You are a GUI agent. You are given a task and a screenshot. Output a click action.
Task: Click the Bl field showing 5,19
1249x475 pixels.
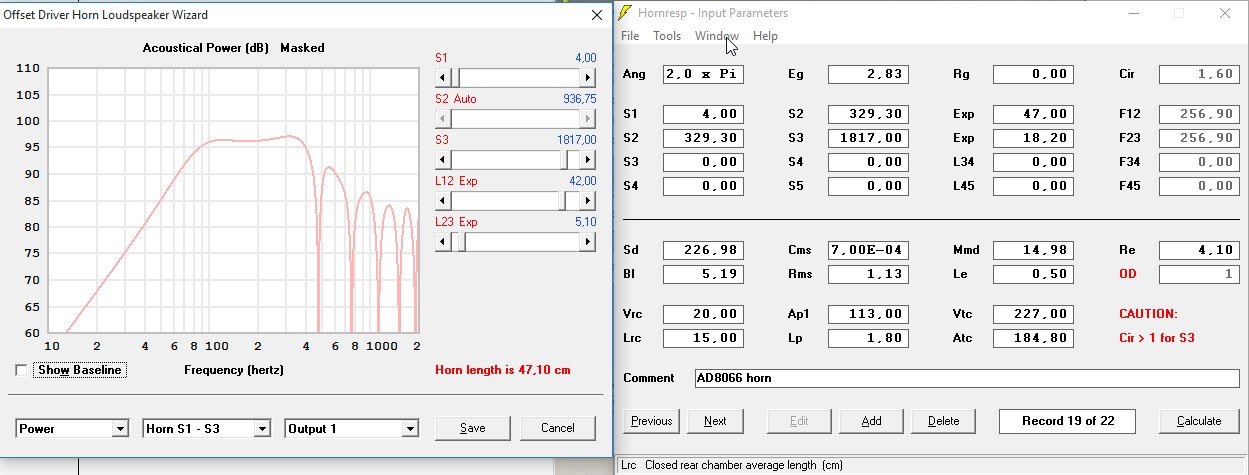(703, 274)
